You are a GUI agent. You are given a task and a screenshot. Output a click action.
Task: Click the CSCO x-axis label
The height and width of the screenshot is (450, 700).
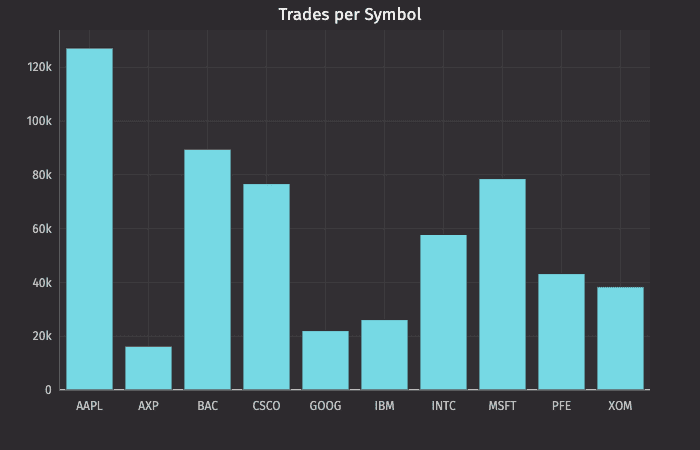(266, 406)
